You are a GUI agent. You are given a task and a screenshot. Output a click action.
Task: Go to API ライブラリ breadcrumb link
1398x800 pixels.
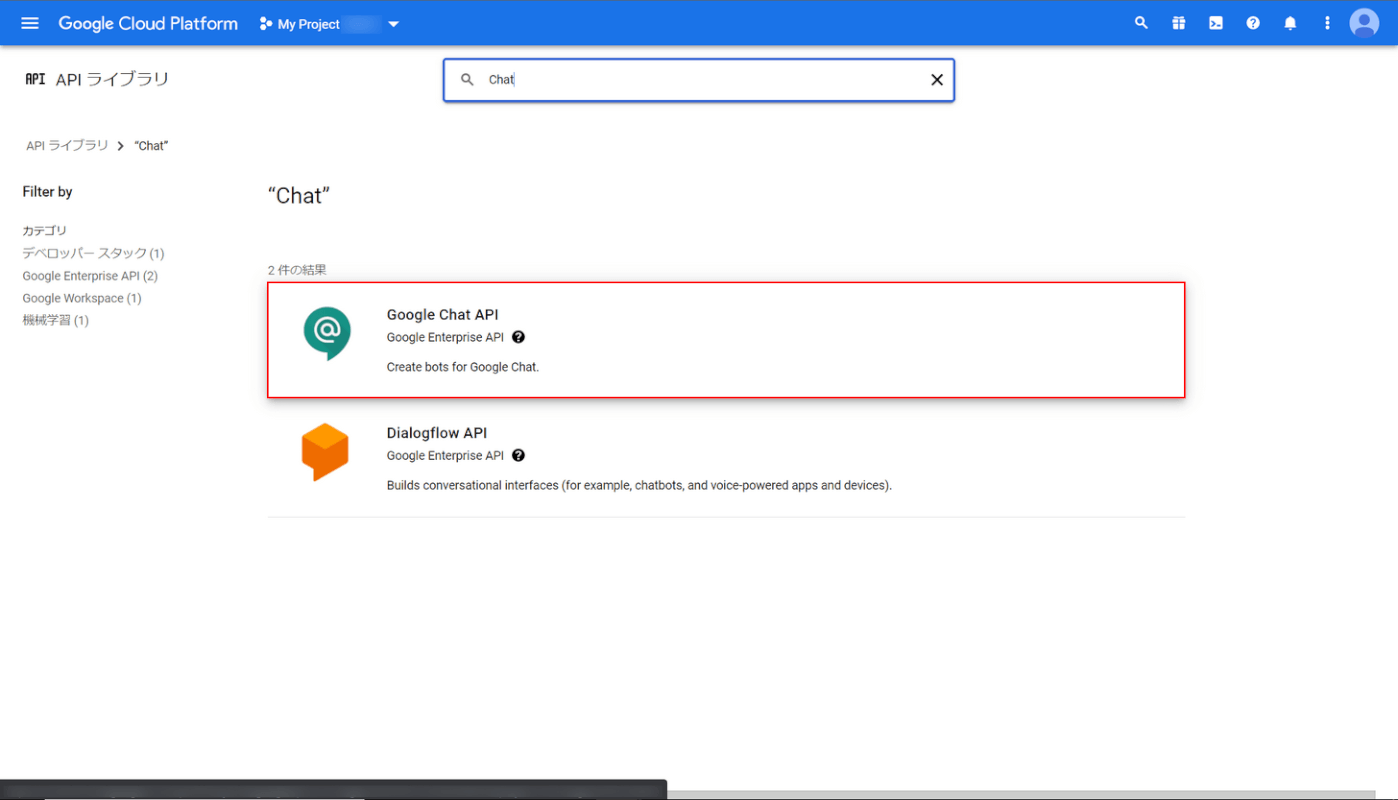(67, 146)
